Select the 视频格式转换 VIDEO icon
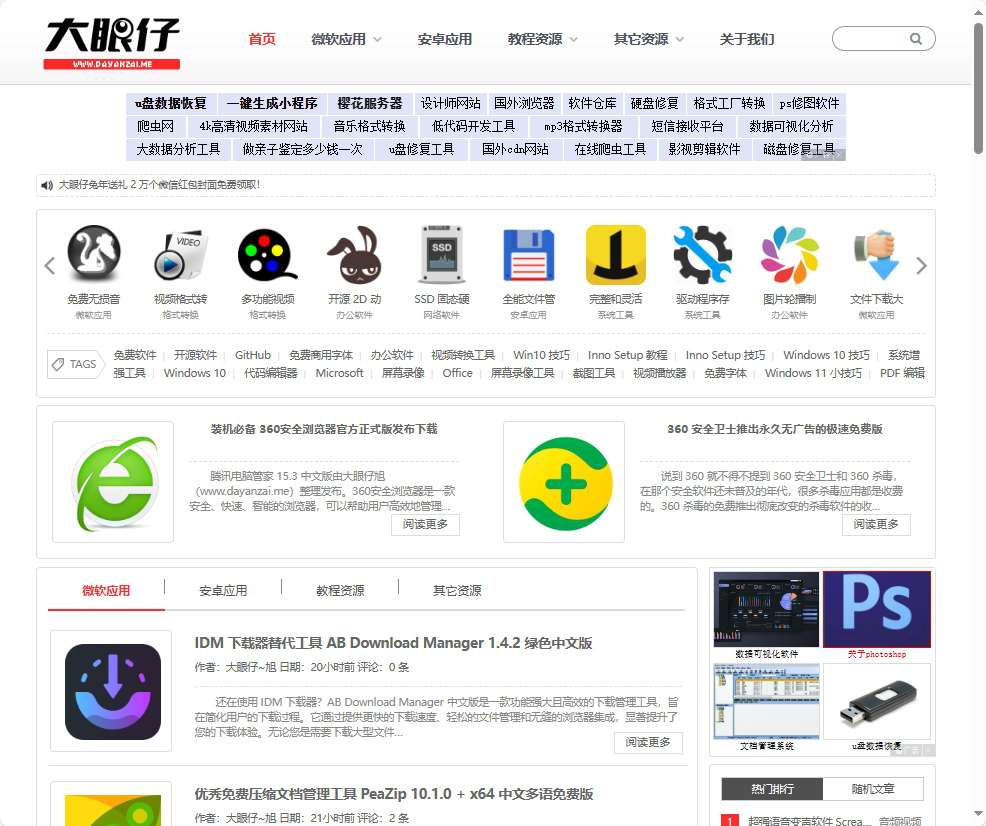The width and height of the screenshot is (986, 826). (179, 255)
